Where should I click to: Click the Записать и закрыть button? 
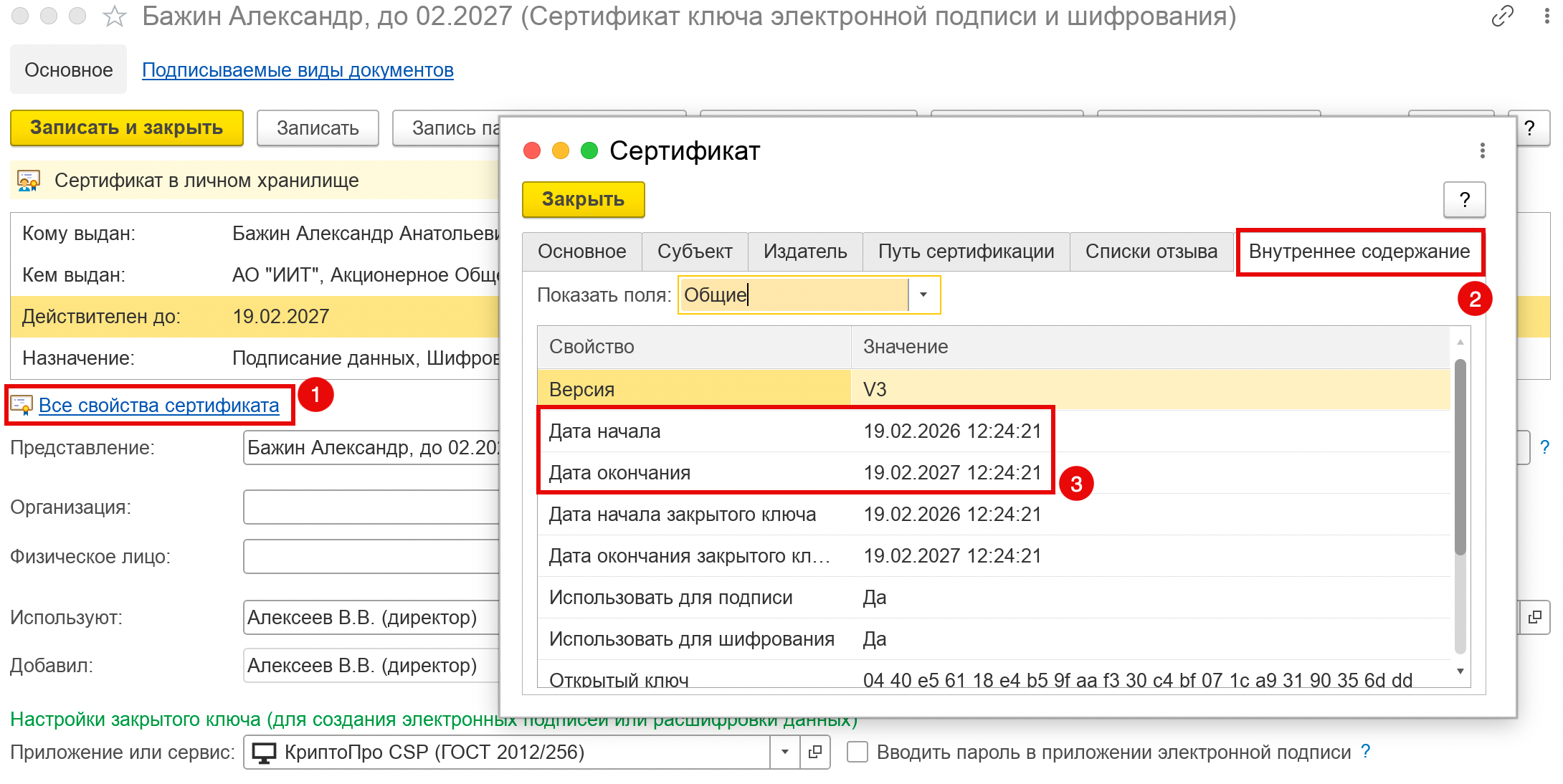[x=127, y=128]
